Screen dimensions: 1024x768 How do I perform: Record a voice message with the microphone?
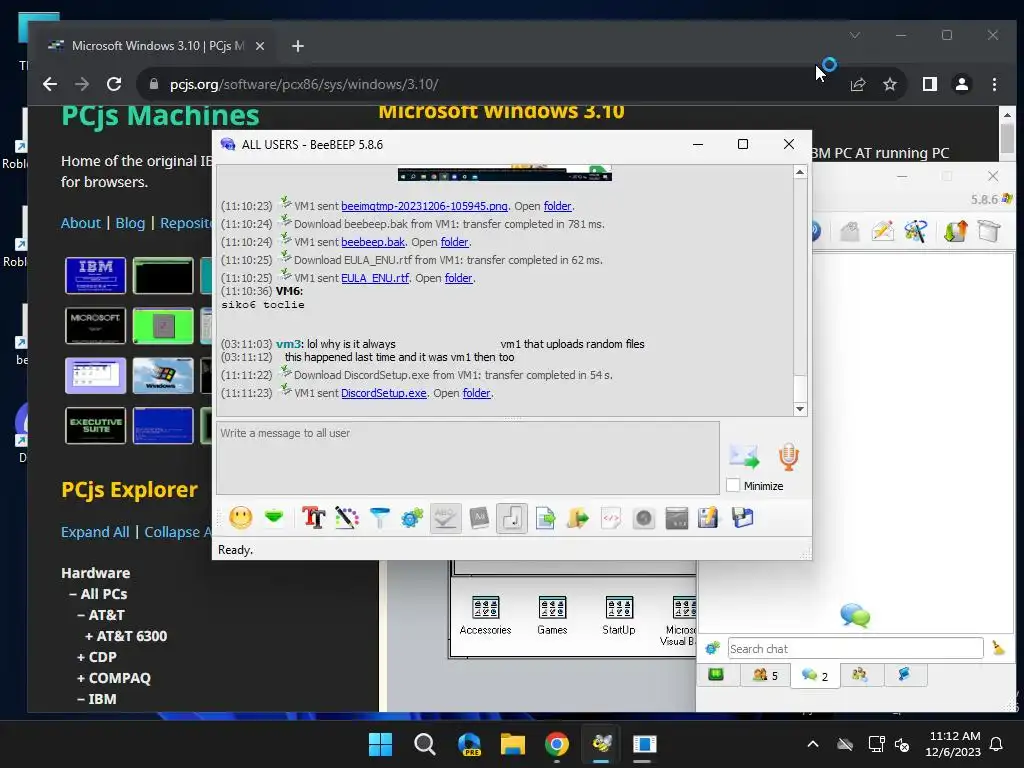coord(788,456)
